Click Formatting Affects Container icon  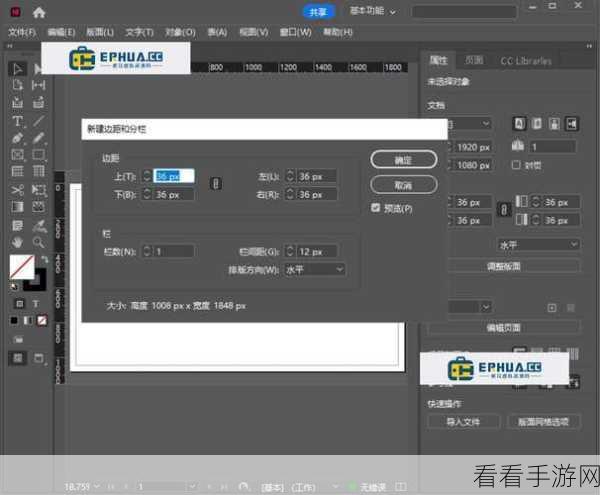(20, 304)
